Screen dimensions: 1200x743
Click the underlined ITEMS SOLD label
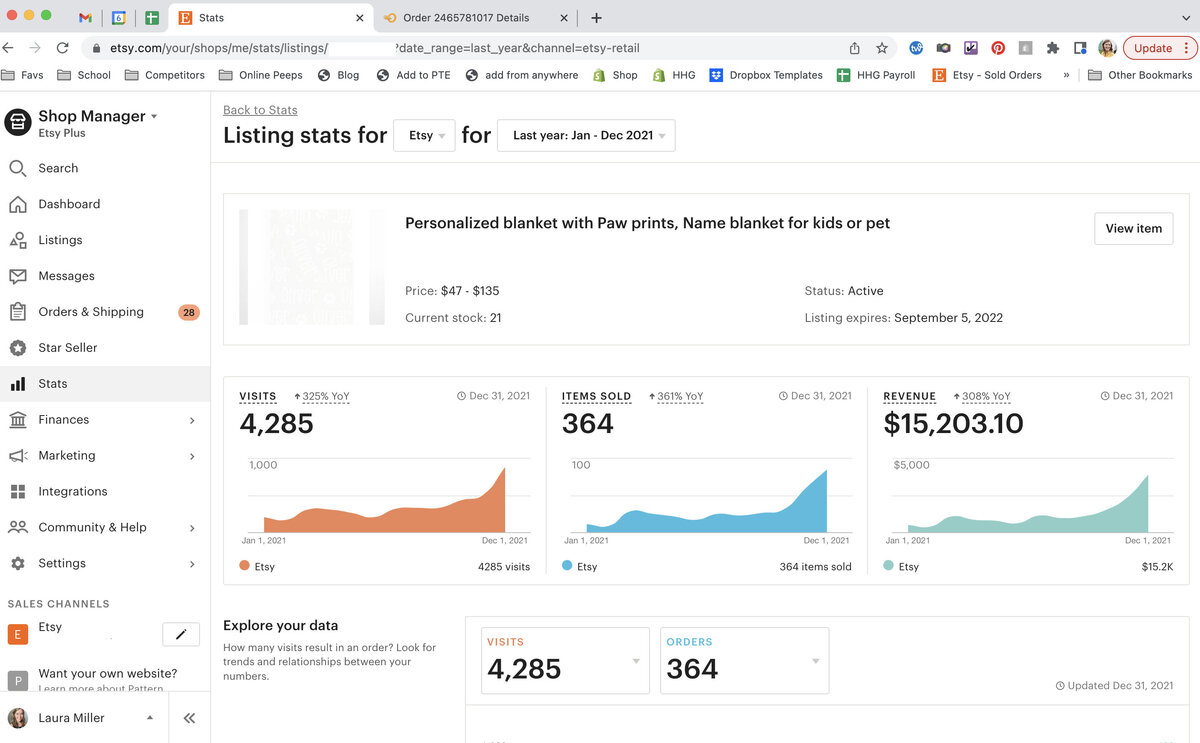point(597,397)
